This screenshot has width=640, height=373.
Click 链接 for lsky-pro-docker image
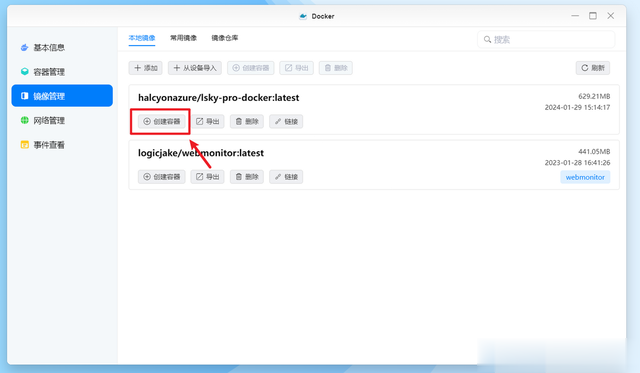click(x=286, y=122)
